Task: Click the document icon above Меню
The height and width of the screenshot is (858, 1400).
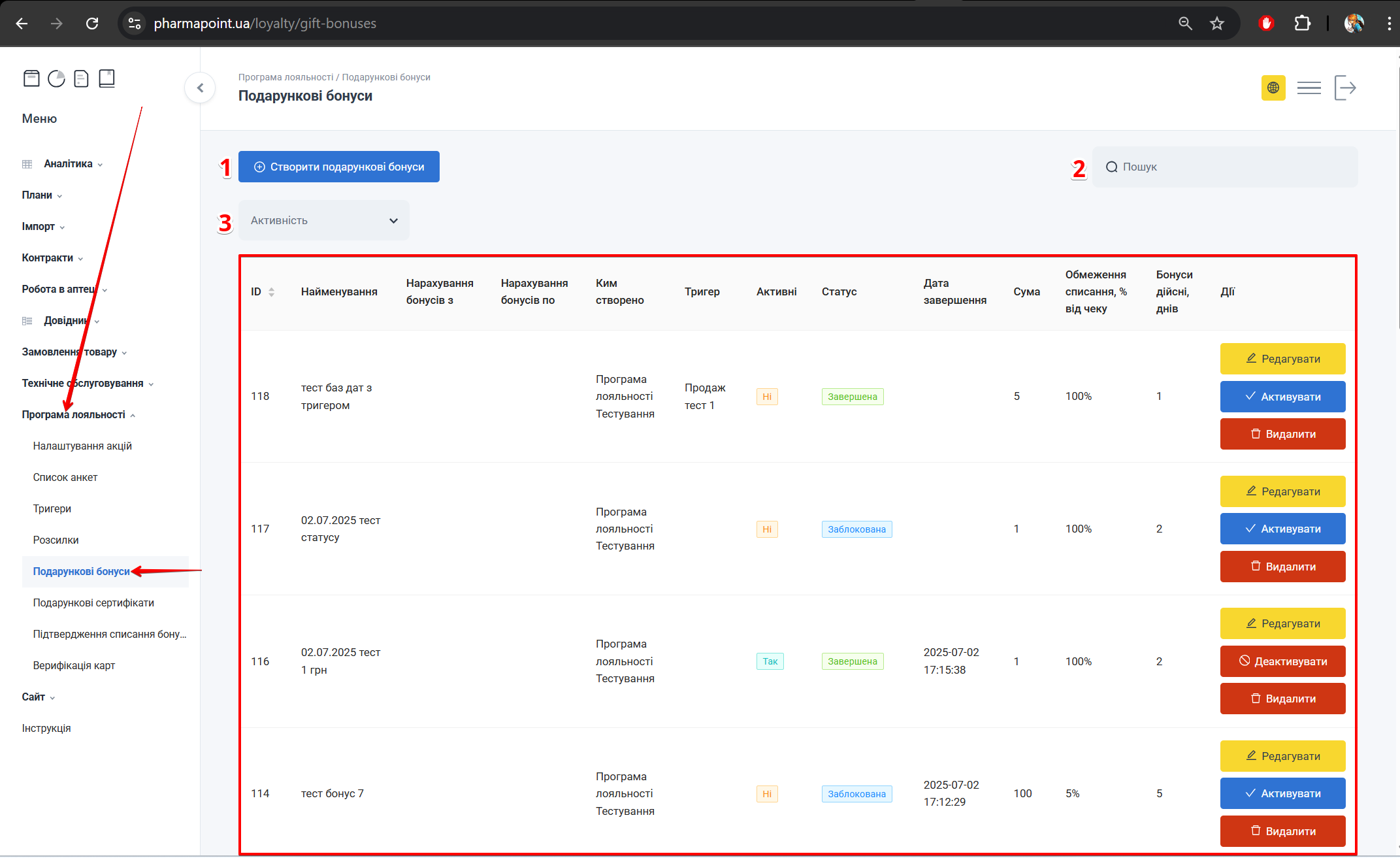Action: (81, 78)
